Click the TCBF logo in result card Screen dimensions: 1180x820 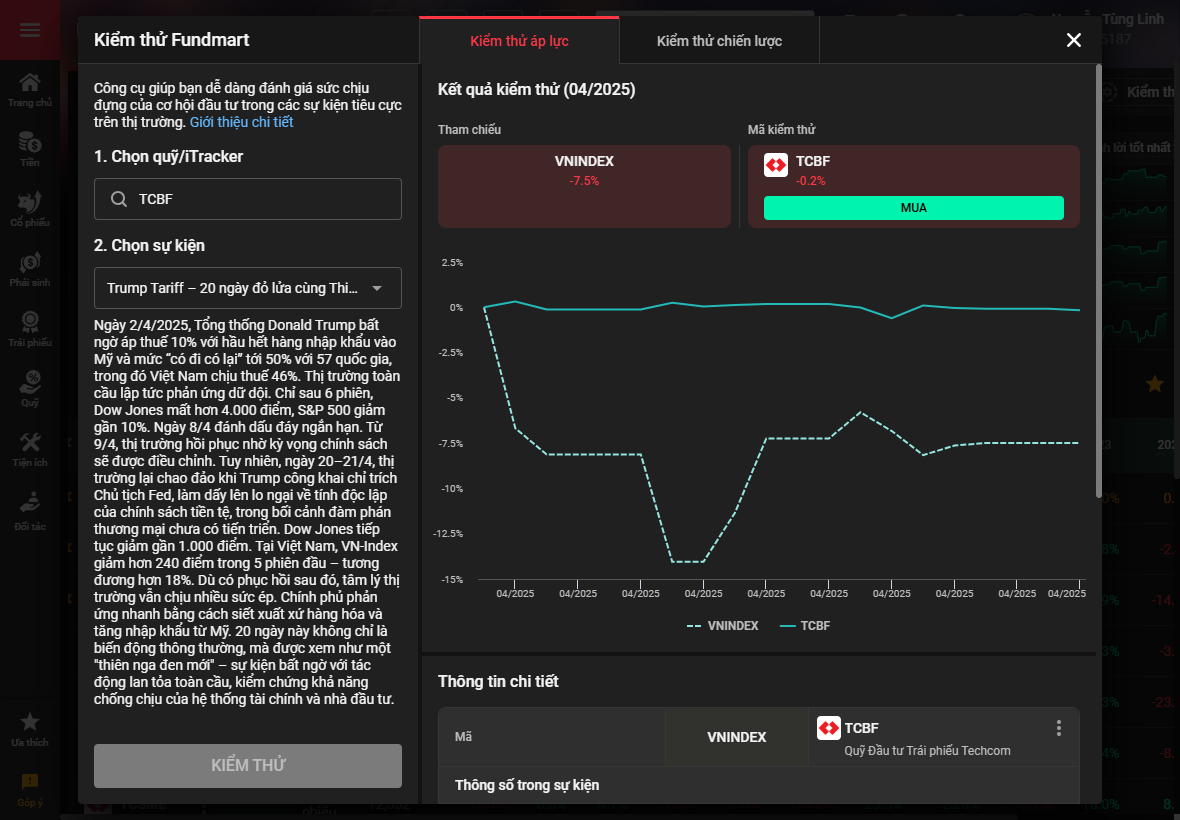tap(776, 165)
